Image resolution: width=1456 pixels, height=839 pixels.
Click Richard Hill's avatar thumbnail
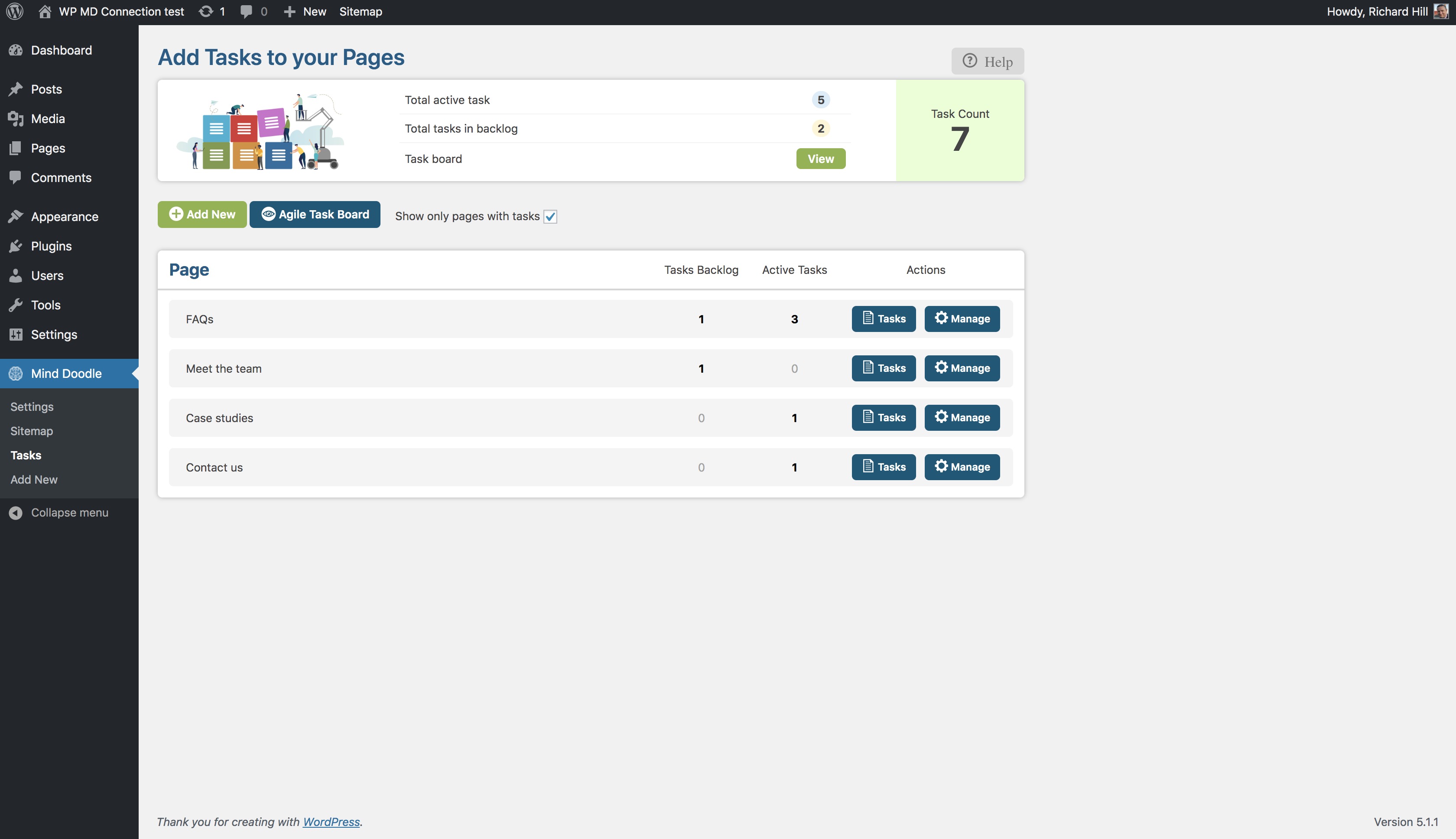(1440, 12)
